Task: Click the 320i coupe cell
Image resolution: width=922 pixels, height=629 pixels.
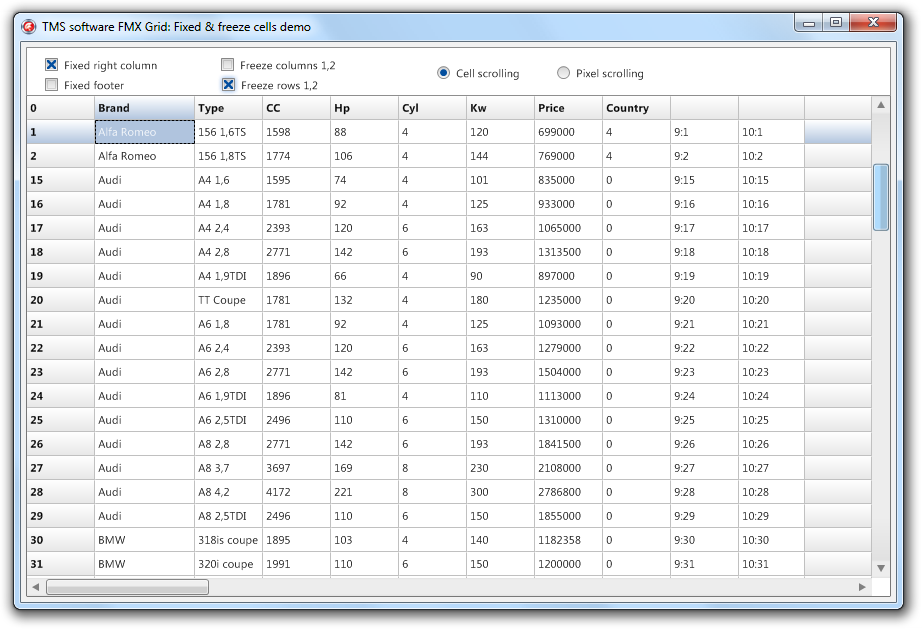Action: pos(228,564)
